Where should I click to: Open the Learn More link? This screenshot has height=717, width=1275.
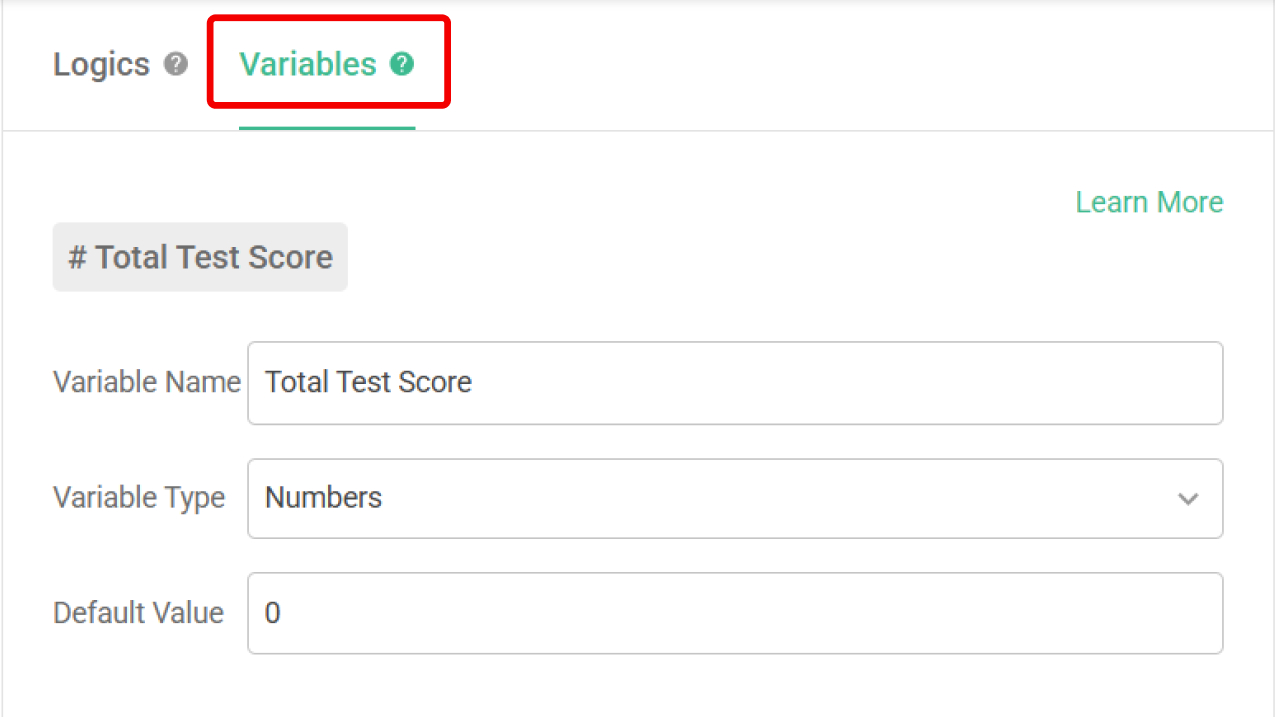coord(1149,202)
